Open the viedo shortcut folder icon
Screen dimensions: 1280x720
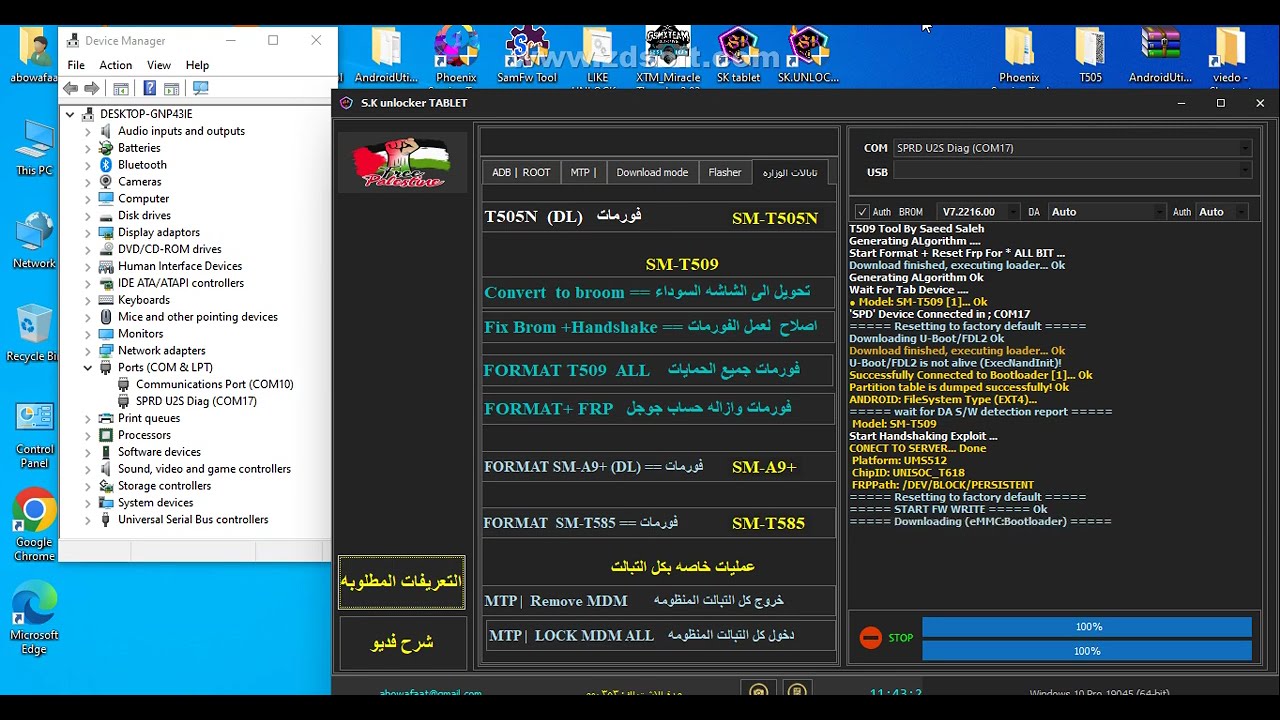[x=1229, y=56]
